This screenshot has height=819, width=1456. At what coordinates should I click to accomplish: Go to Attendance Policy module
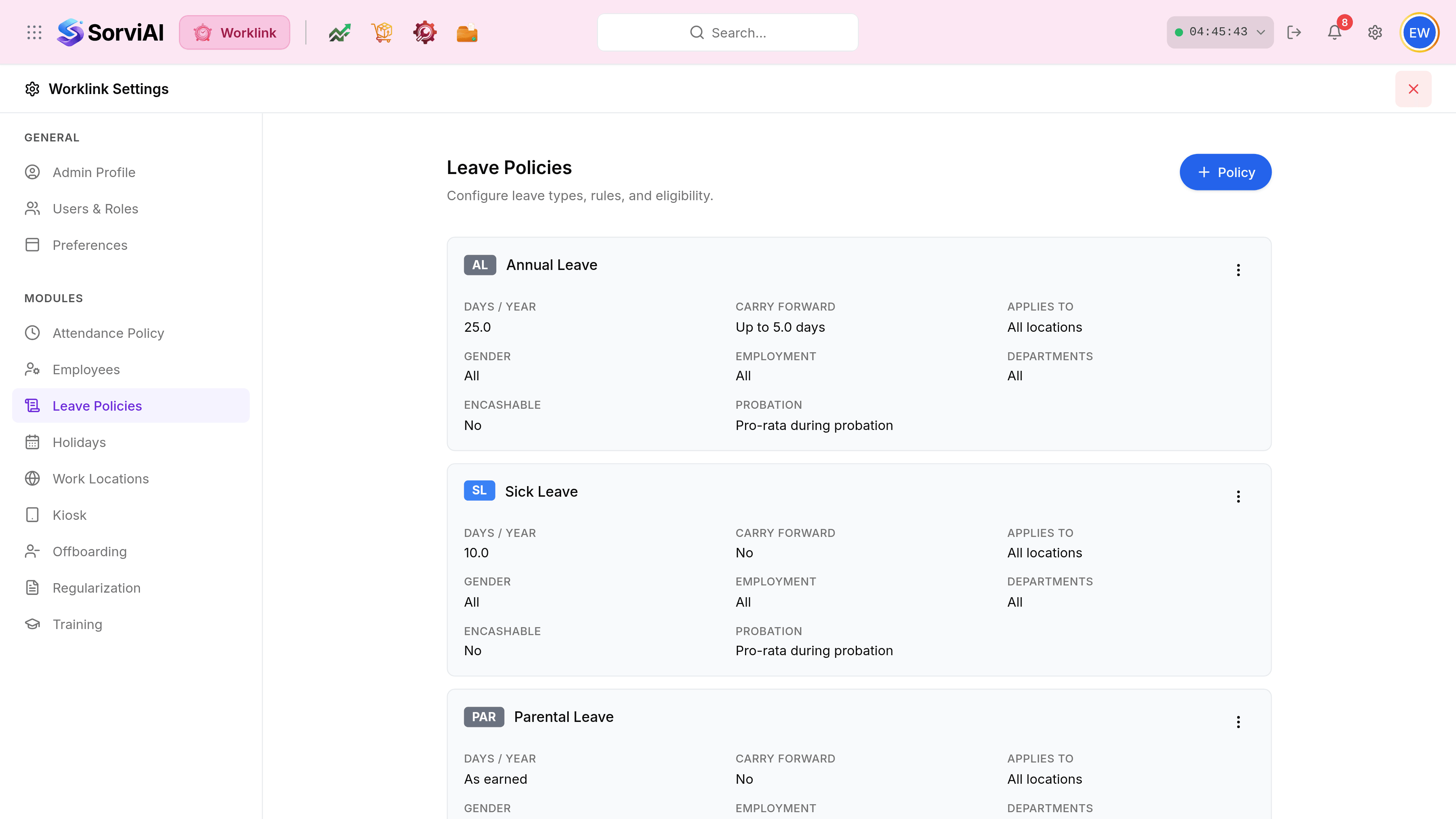click(131, 333)
